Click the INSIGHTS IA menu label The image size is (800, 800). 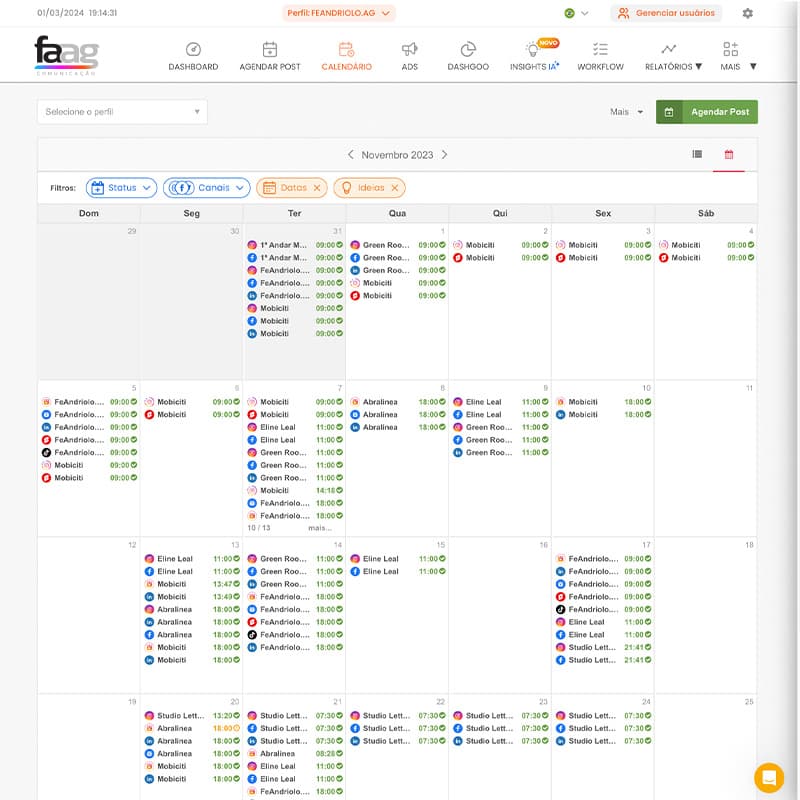[534, 67]
